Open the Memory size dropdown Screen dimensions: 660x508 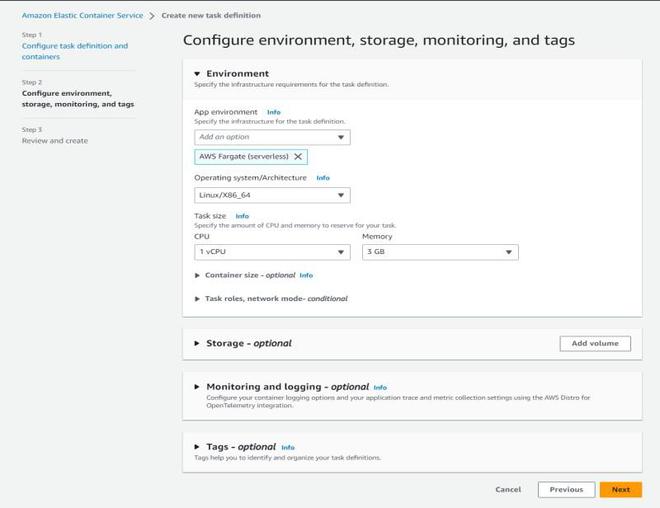pyautogui.click(x=440, y=252)
